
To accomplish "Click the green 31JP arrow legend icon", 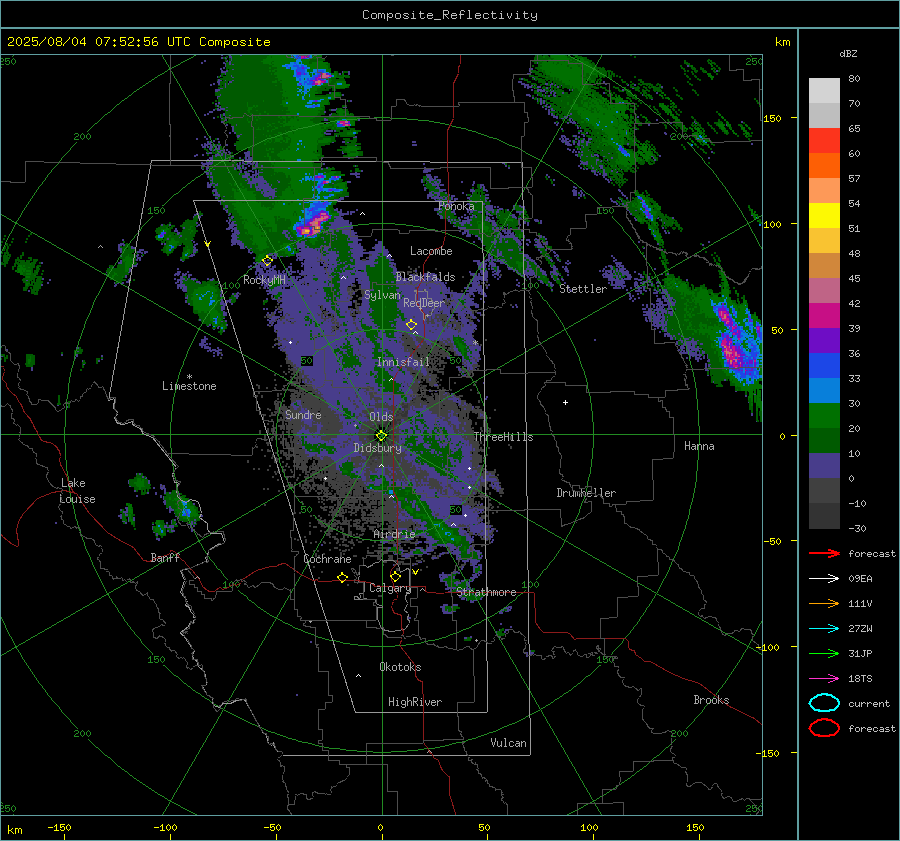I will click(824, 653).
